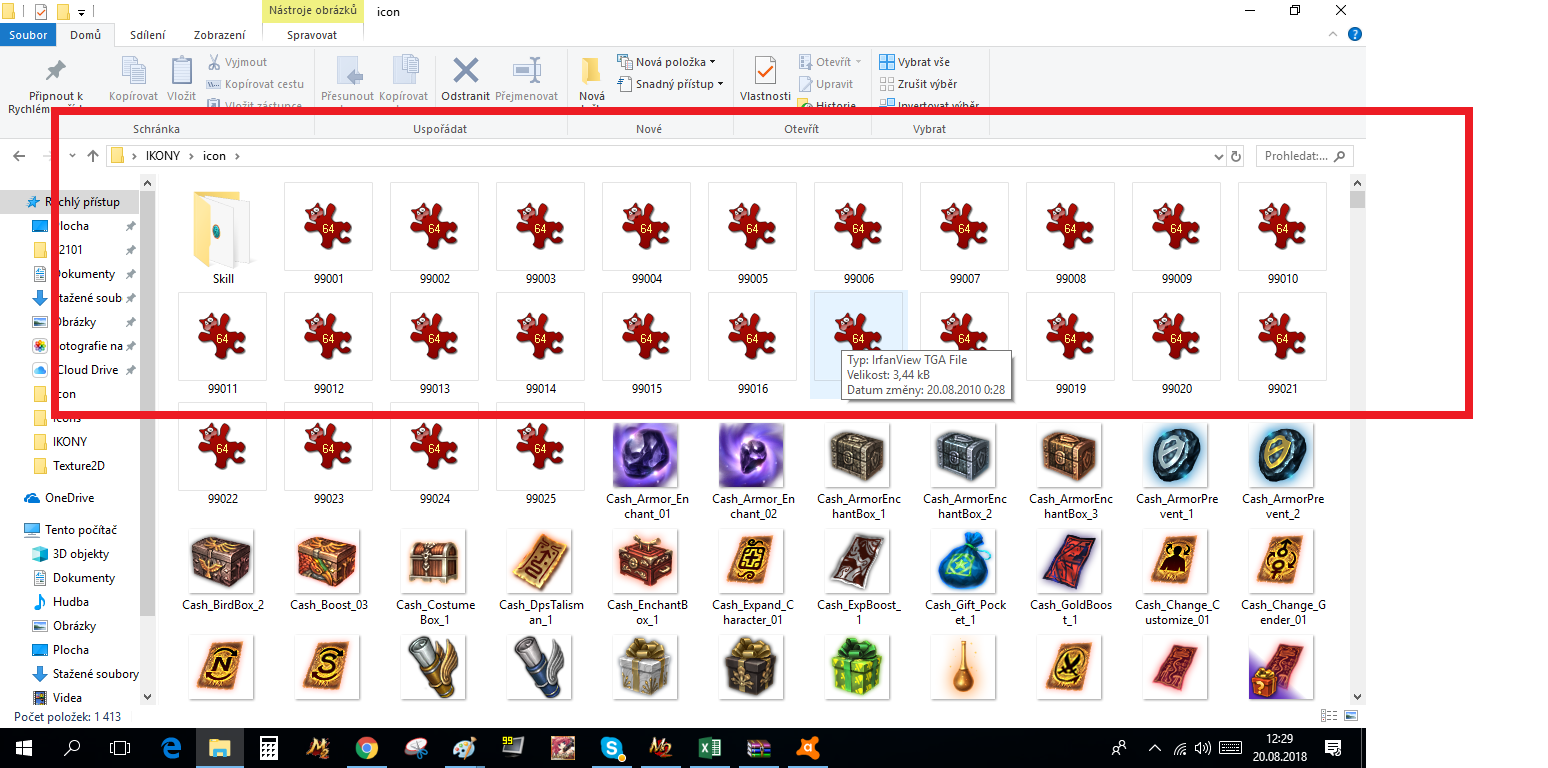Expand the Nová položka dropdown
Image resolution: width=1548 pixels, height=768 pixels.
tap(713, 62)
